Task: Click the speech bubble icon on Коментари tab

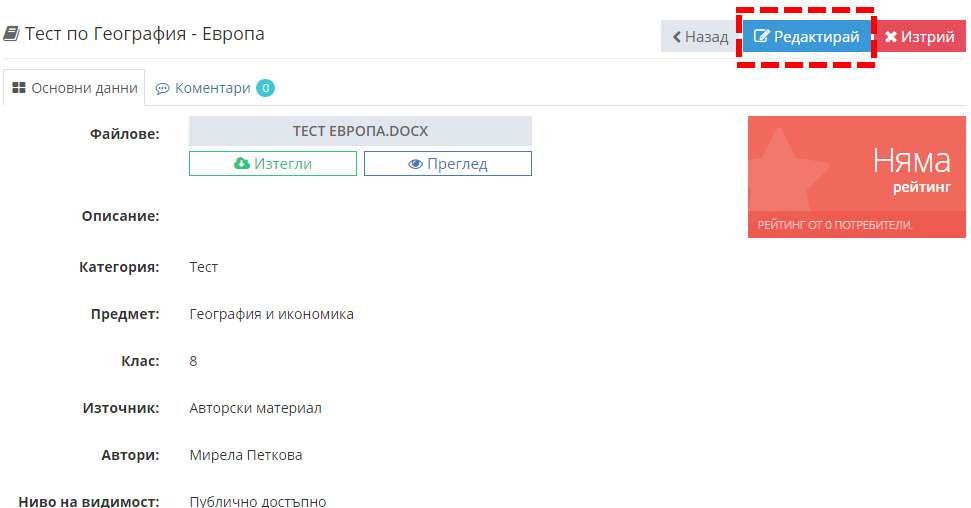Action: (x=162, y=89)
